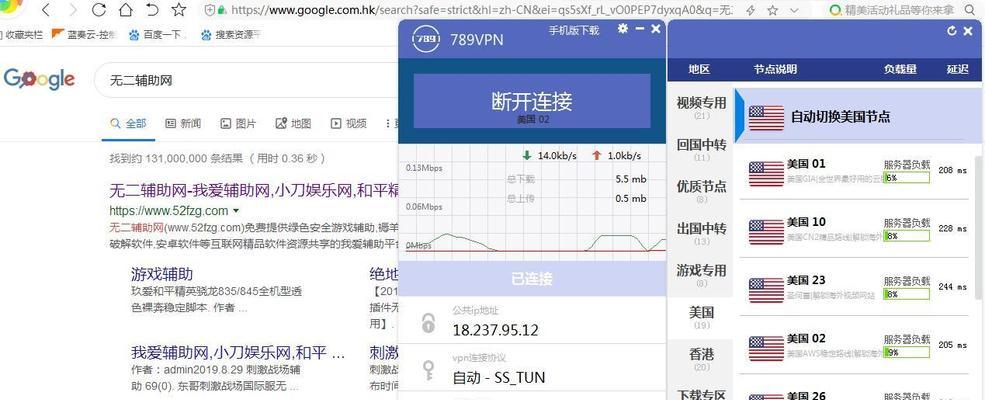Viewport: 985px width, 400px height.
Task: Open the 自动 - SS_TUN protocol selector
Action: [499, 377]
